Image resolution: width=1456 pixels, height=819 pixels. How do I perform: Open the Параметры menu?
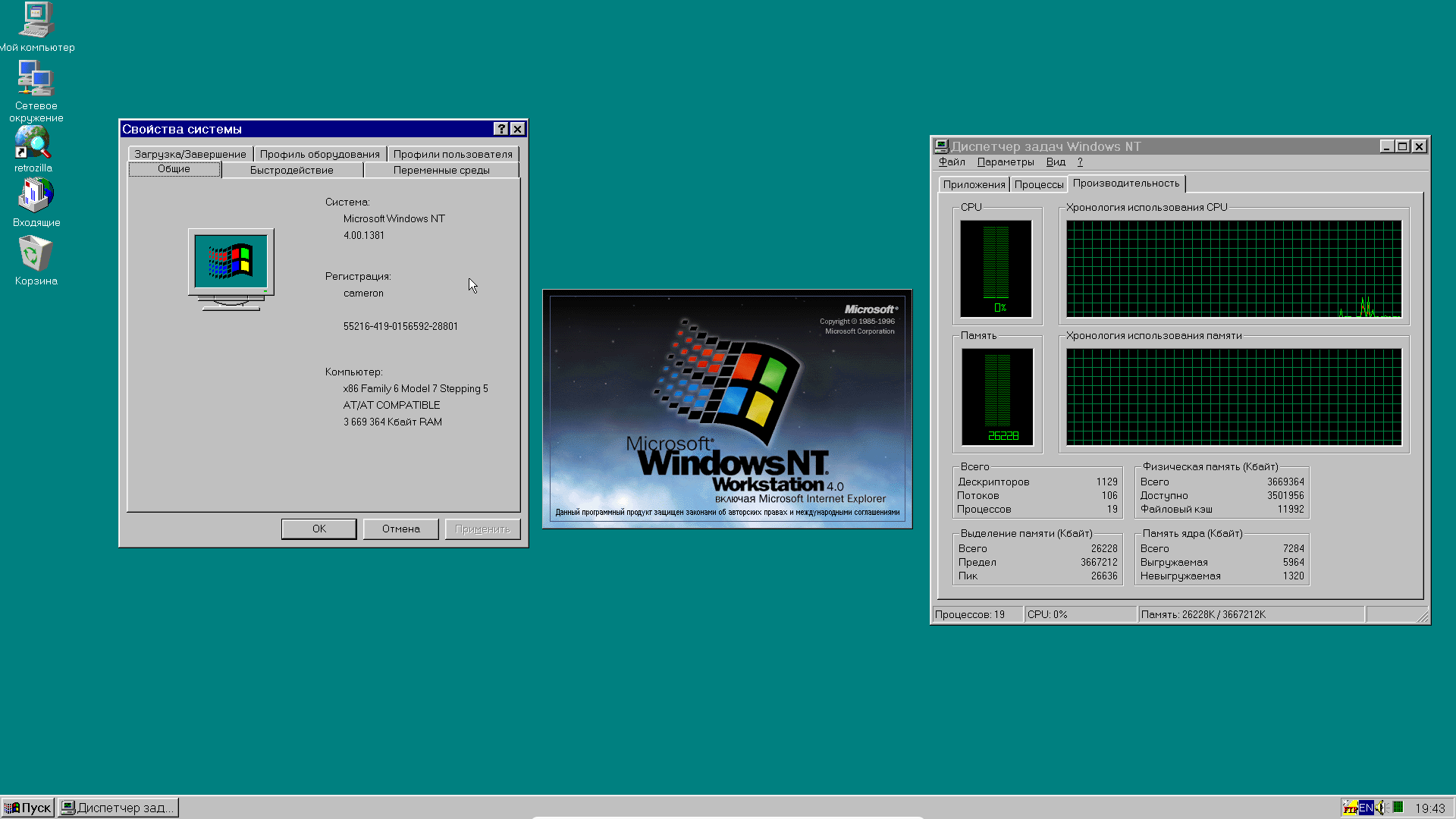(x=1005, y=162)
